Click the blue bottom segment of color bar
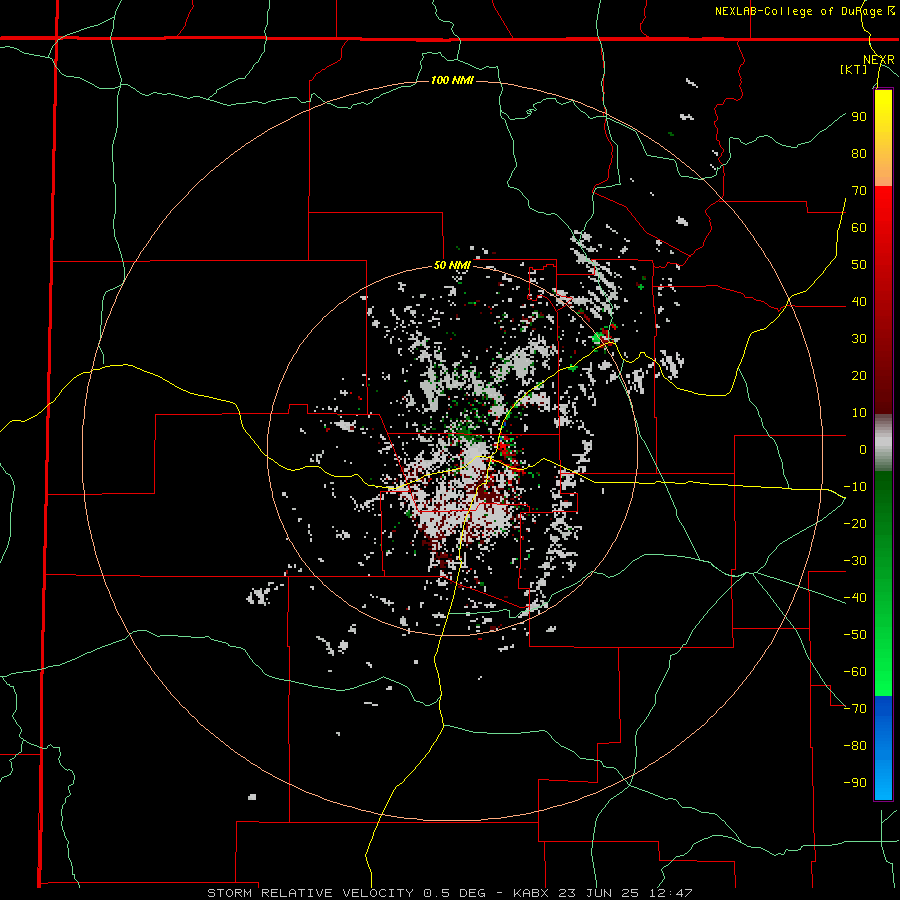Image resolution: width=900 pixels, height=900 pixels. point(883,748)
